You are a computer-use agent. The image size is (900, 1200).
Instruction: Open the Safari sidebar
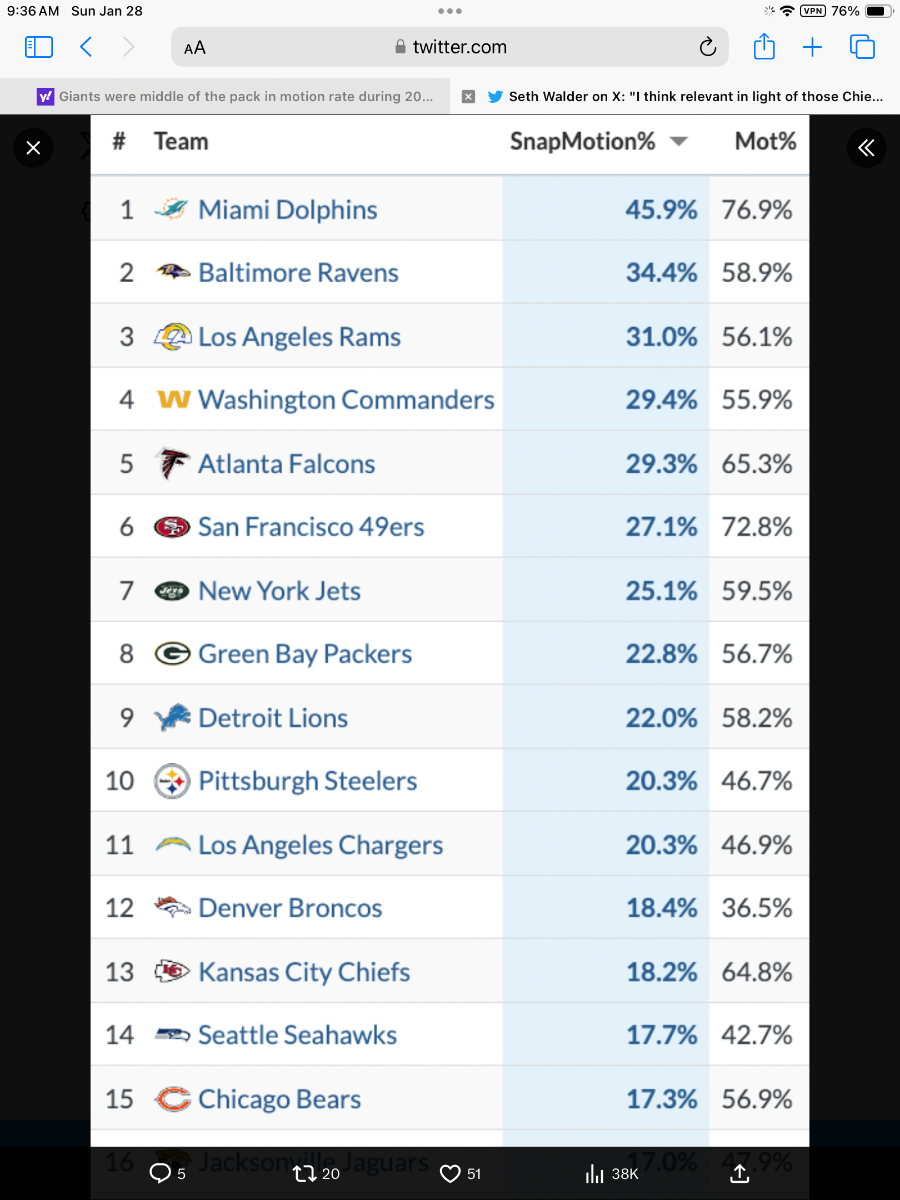(x=38, y=47)
